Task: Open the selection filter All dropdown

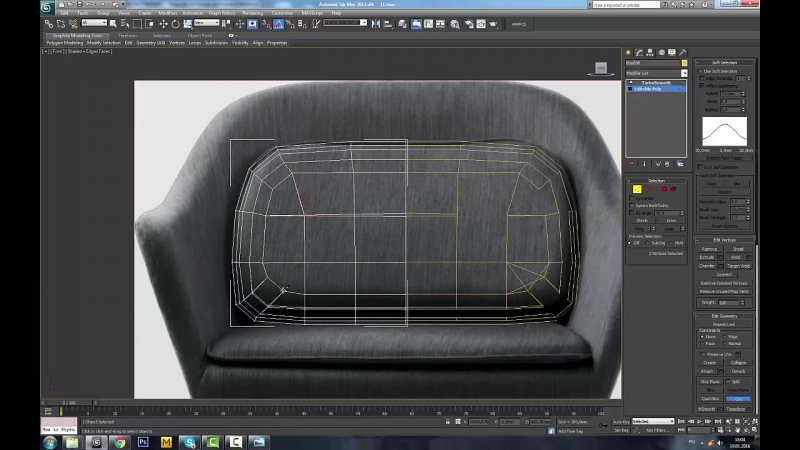Action: 94,22
